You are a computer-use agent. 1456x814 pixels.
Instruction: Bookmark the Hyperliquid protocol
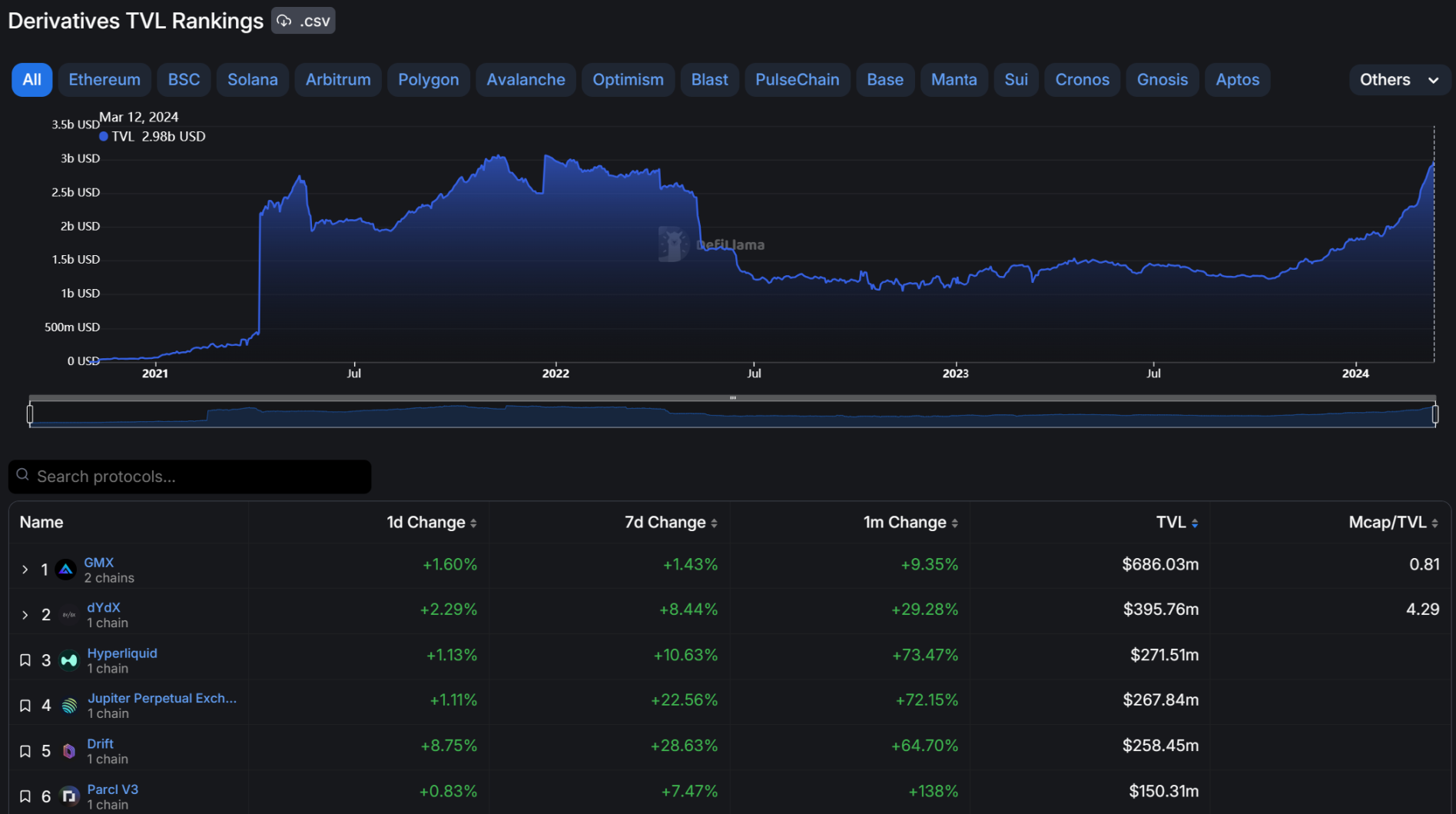25,660
